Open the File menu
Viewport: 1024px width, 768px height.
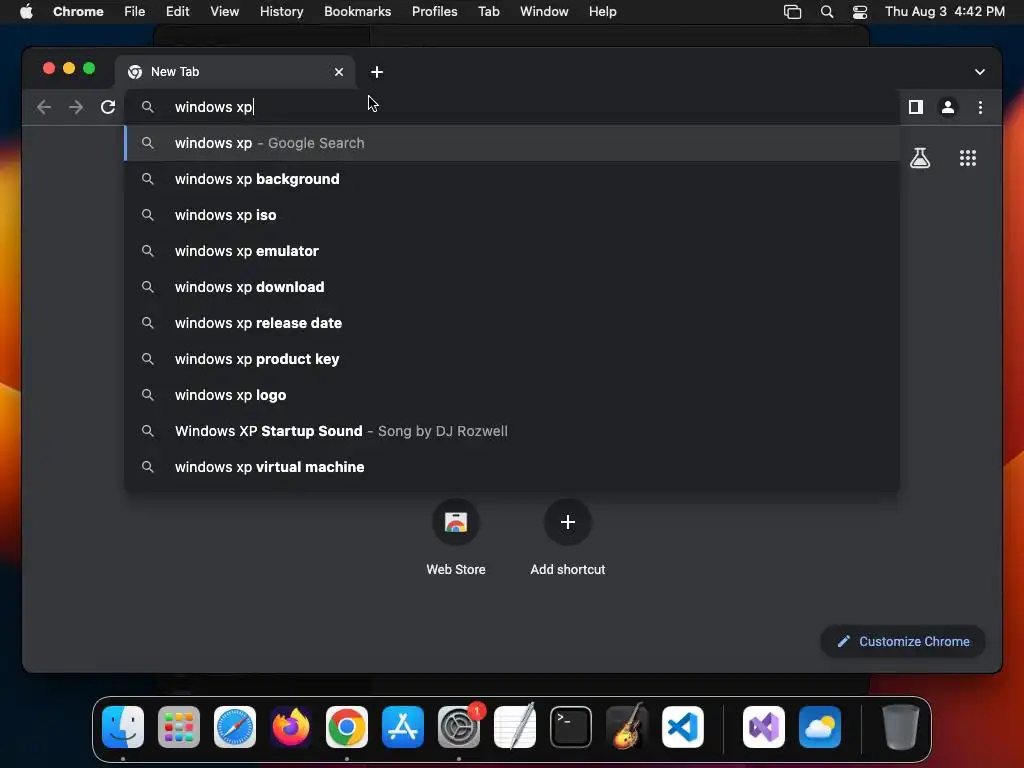135,12
